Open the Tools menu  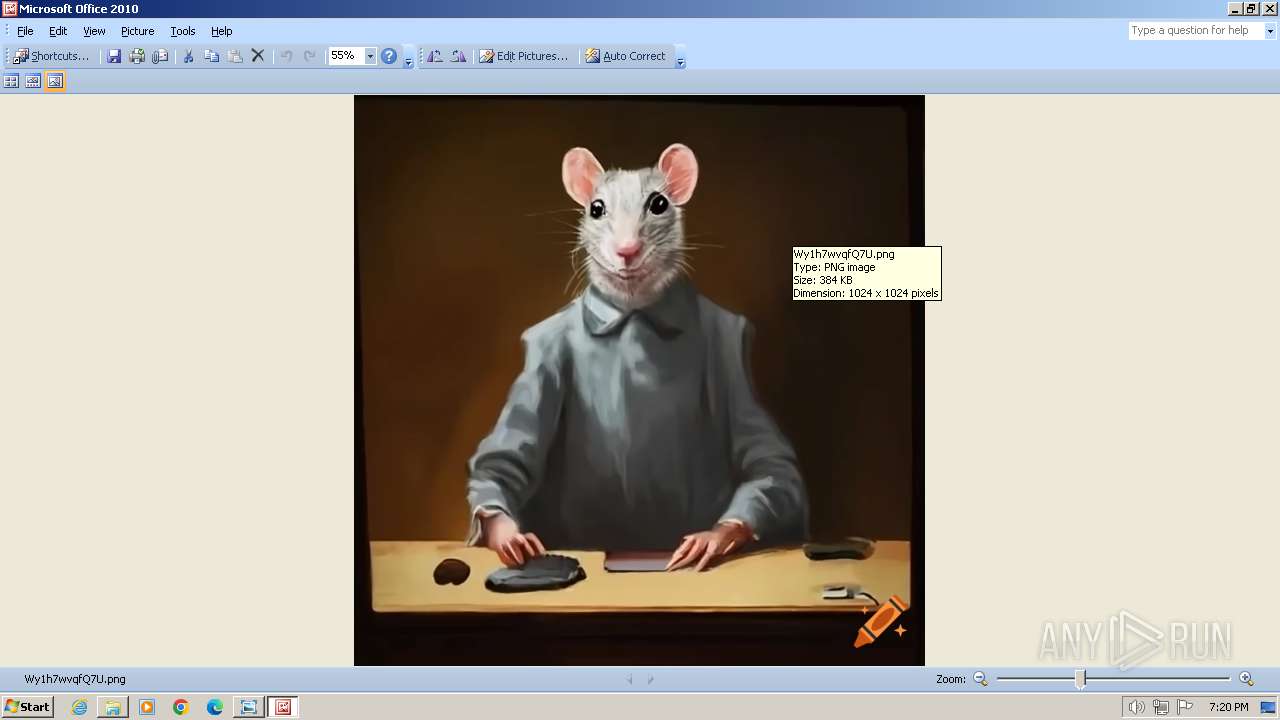[x=182, y=31]
